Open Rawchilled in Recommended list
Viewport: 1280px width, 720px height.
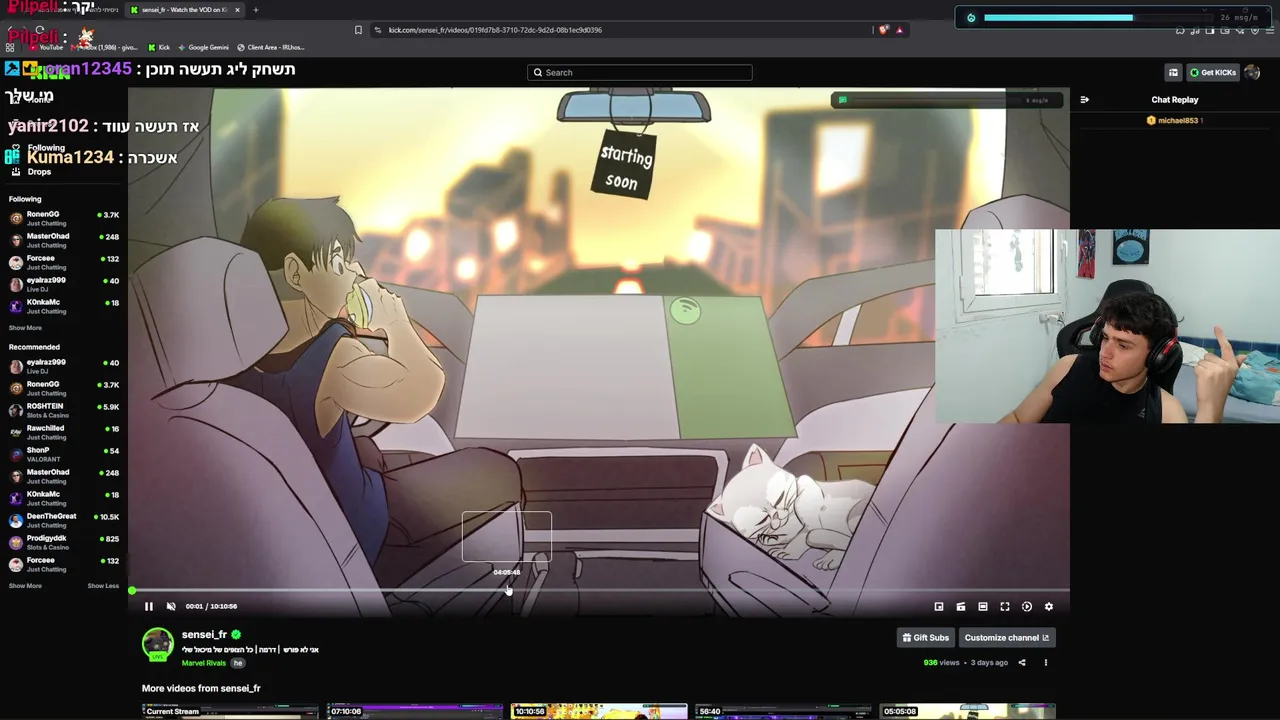[x=62, y=432]
